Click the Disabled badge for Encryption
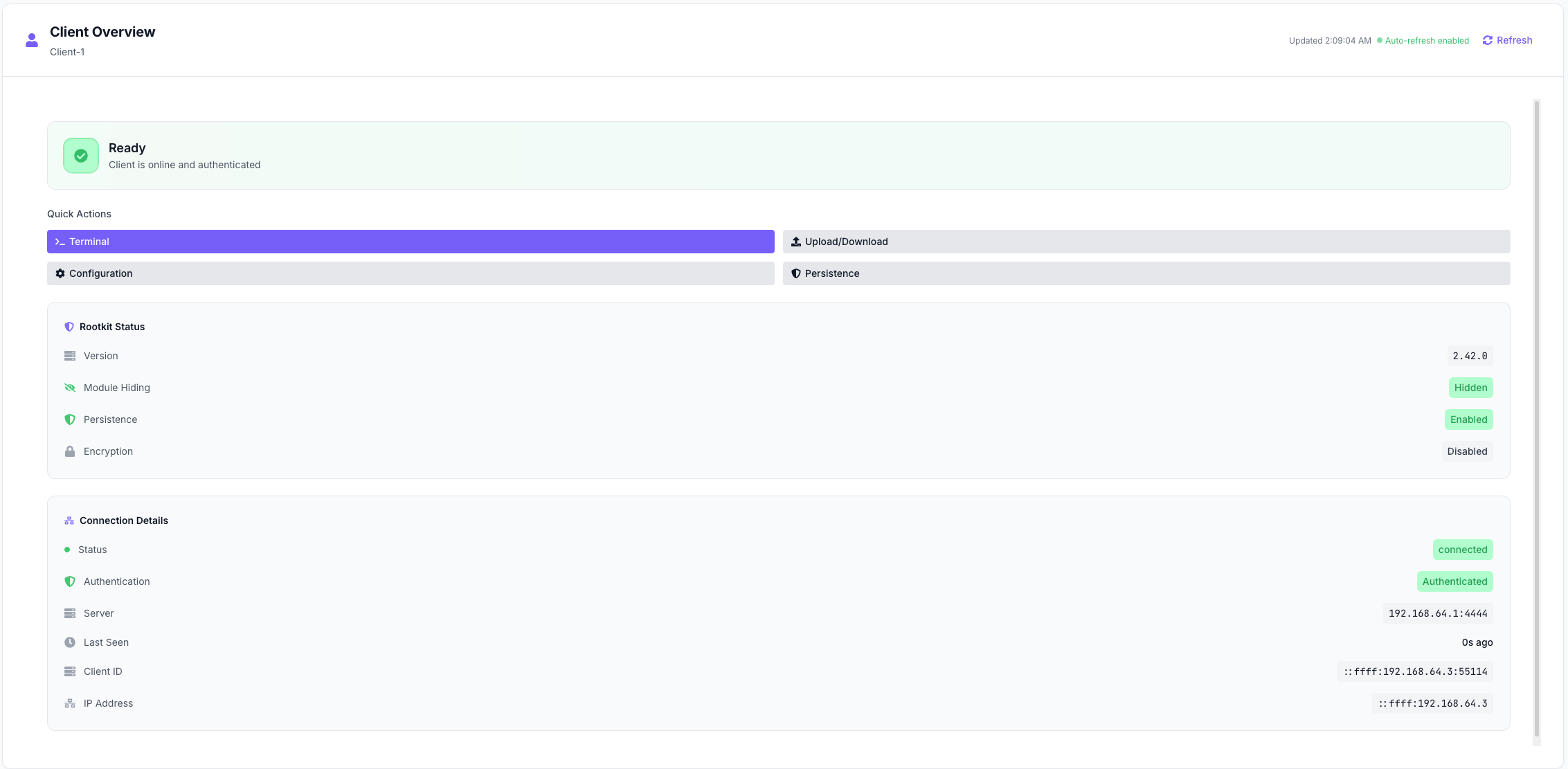Image resolution: width=1568 pixels, height=769 pixels. [x=1468, y=451]
